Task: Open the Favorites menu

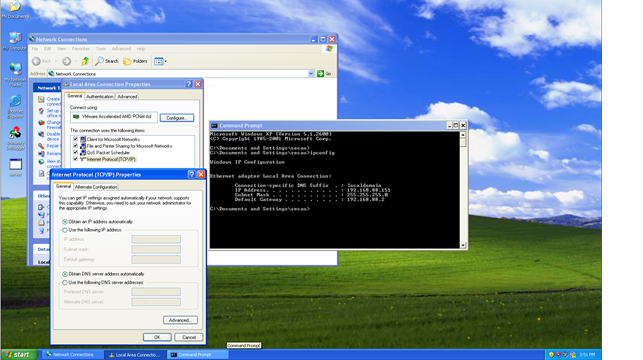Action: point(81,49)
